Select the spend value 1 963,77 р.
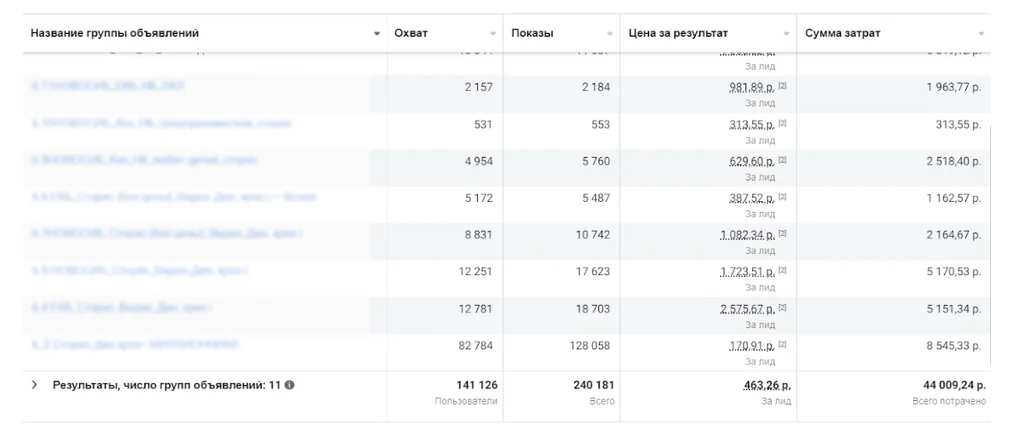 pyautogui.click(x=953, y=87)
